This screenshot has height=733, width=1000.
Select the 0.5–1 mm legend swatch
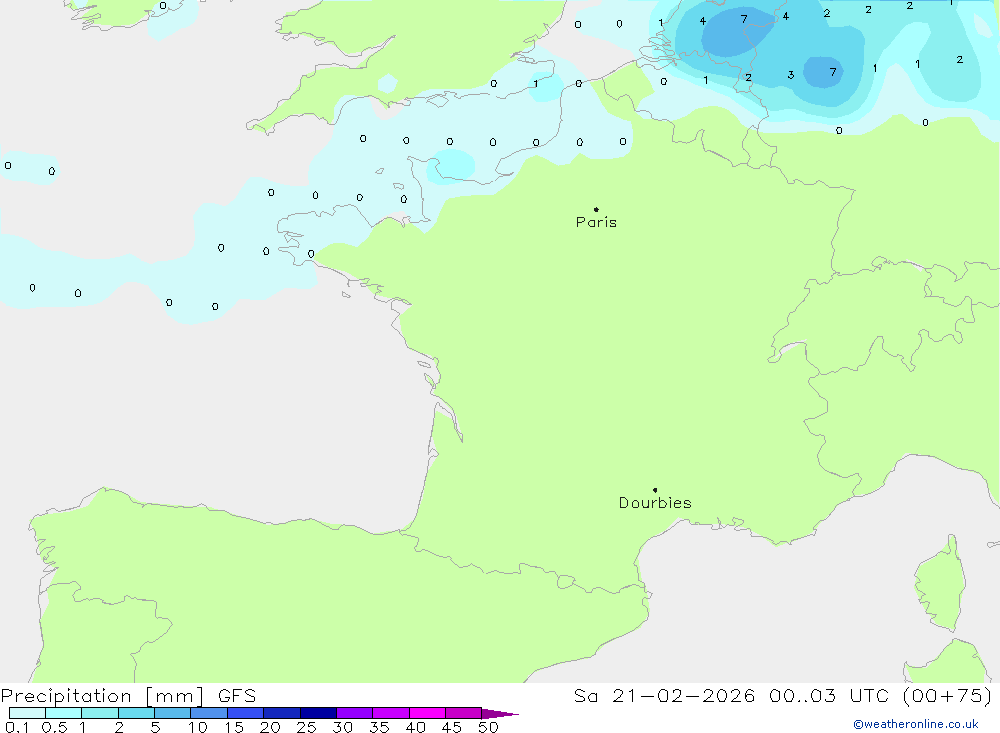tap(64, 713)
